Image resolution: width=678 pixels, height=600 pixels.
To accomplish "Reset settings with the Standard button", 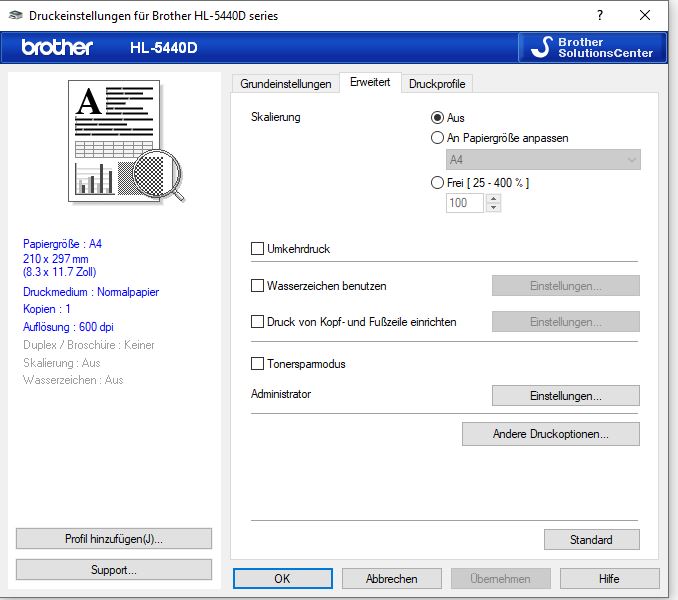I will 592,539.
